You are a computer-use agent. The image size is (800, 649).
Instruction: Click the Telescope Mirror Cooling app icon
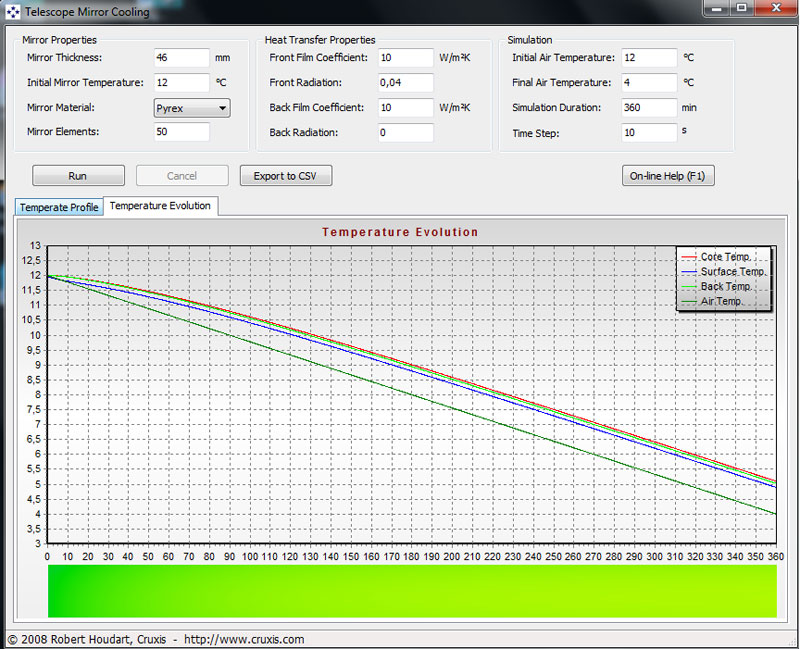tap(13, 12)
